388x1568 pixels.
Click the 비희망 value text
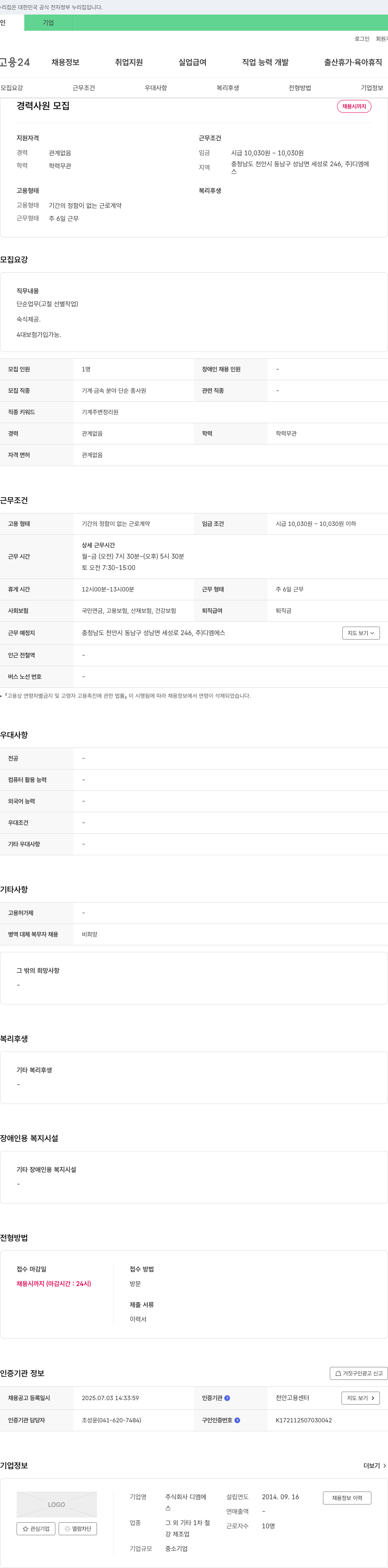pos(89,934)
